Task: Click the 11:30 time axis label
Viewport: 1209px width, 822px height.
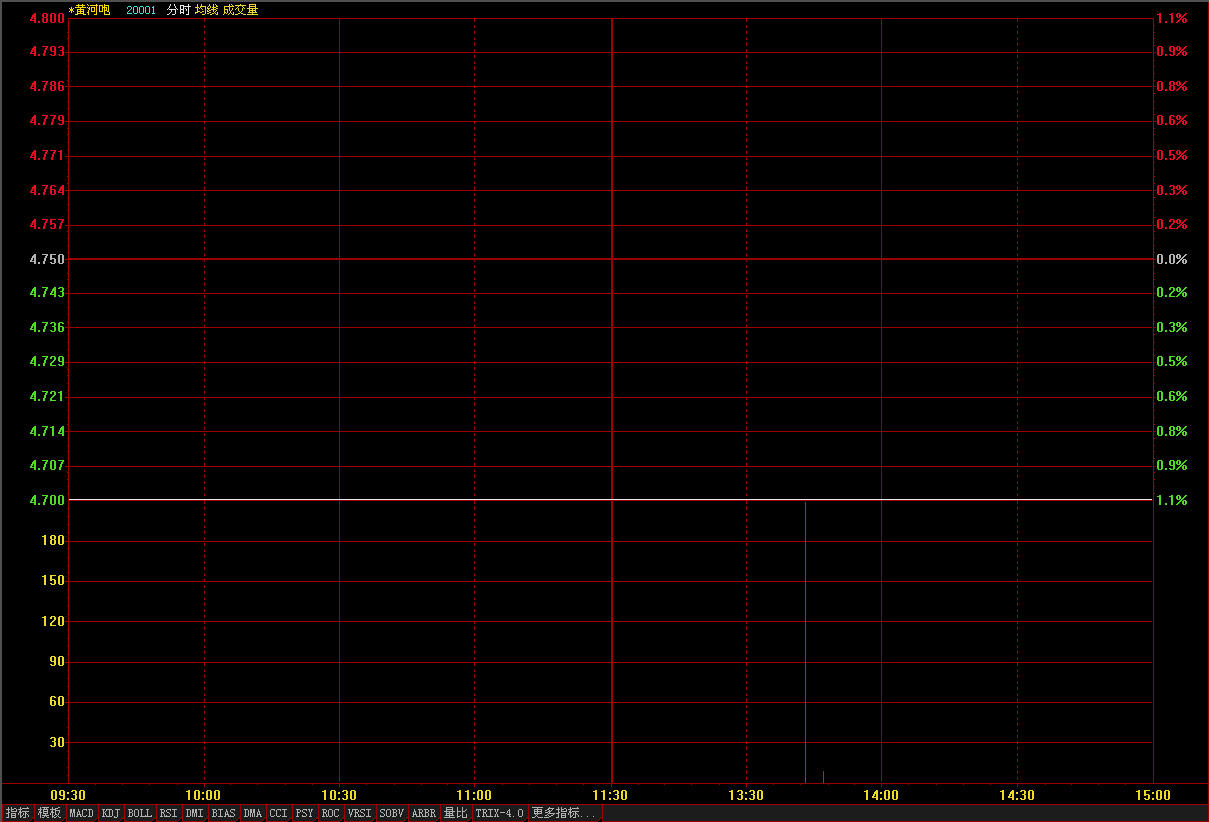Action: point(610,795)
